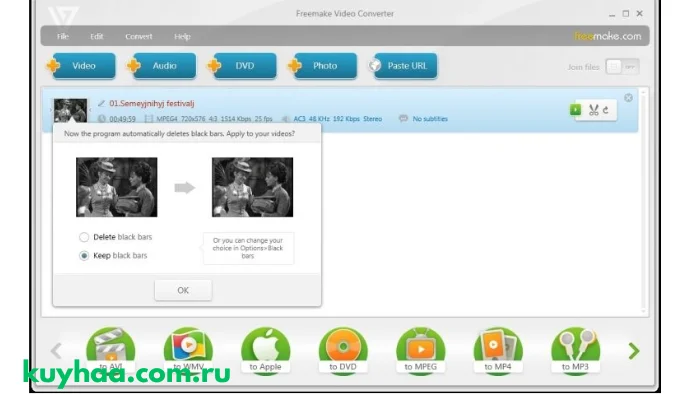Show next formats with right green arrow
Screen dimensions: 700x394
coord(633,351)
